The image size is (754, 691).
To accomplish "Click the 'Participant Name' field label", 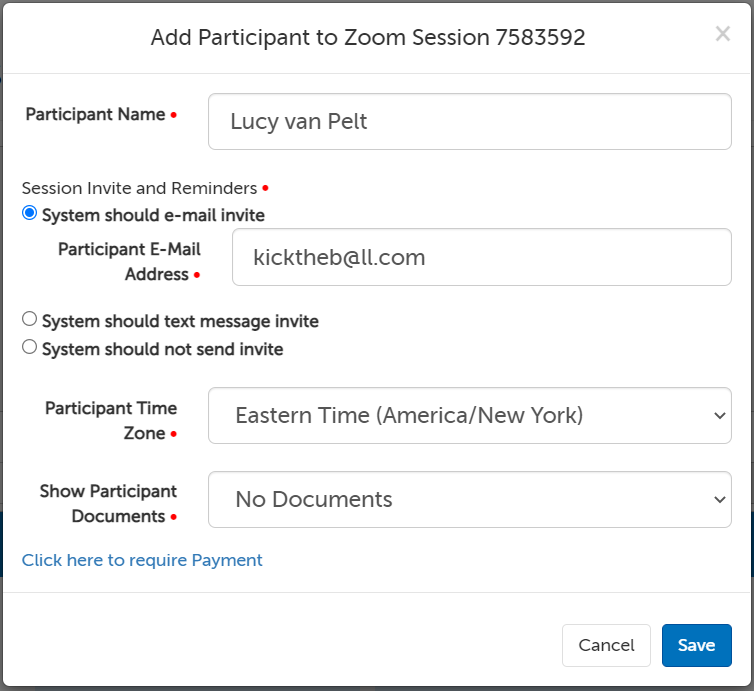I will coord(95,115).
